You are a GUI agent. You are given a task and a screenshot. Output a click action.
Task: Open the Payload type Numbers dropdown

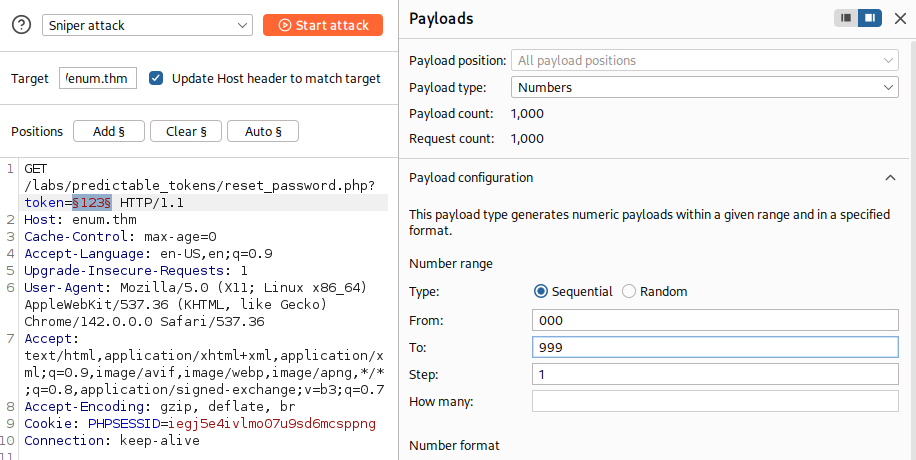coord(705,87)
